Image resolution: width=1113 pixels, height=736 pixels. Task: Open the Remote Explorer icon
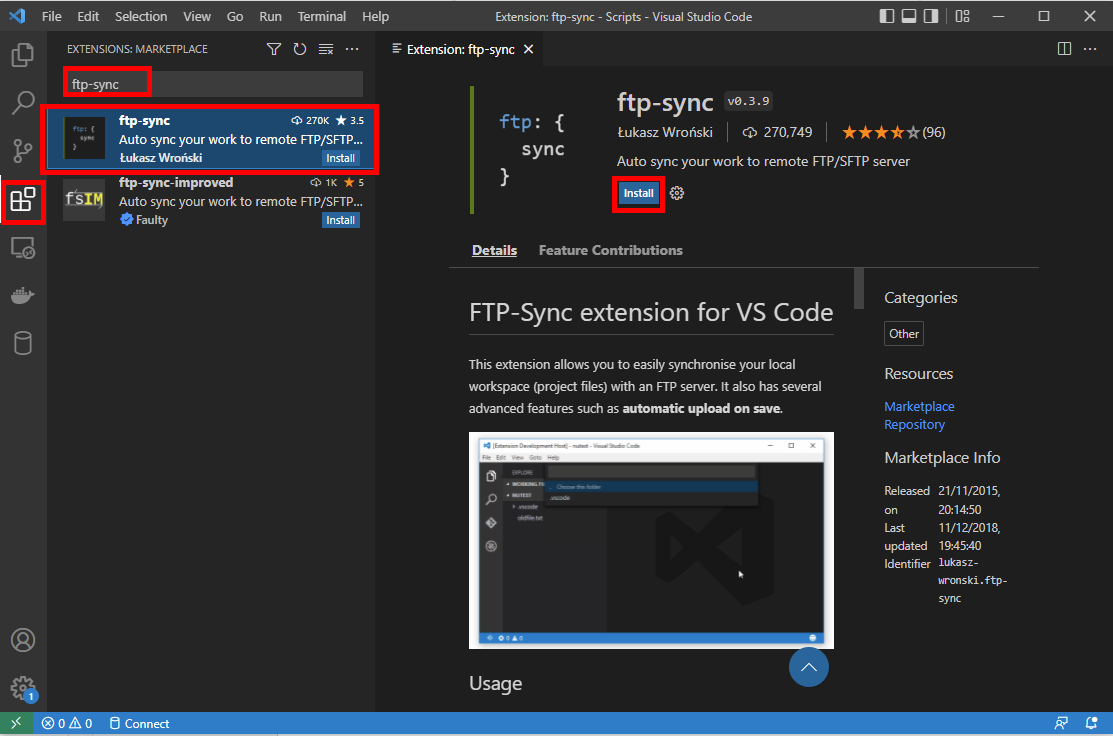[22, 249]
